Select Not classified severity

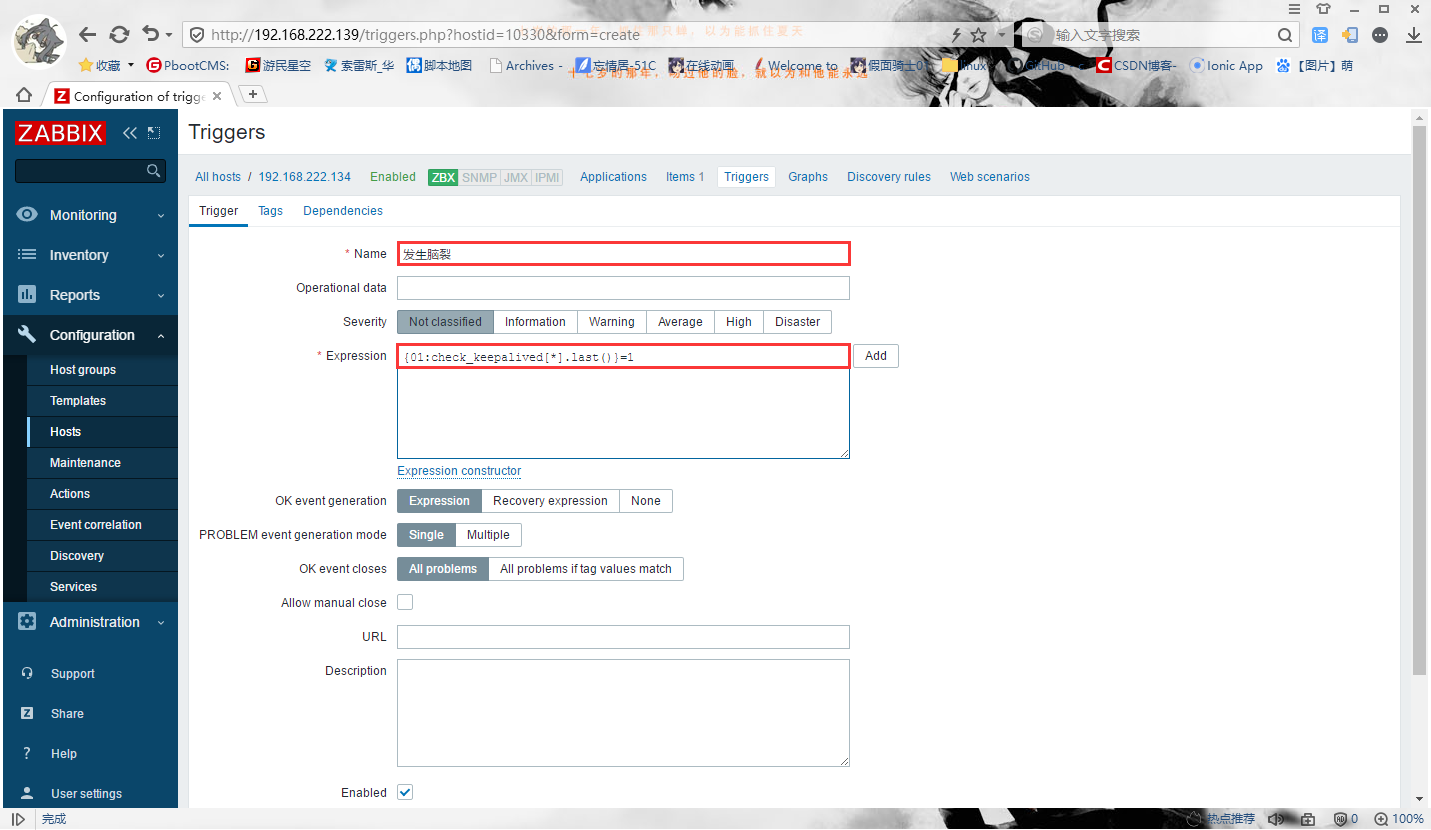(445, 322)
